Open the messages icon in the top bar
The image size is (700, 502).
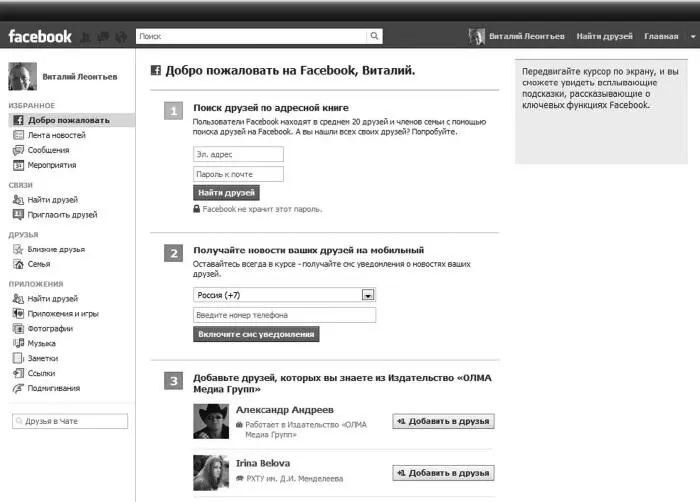click(x=103, y=37)
